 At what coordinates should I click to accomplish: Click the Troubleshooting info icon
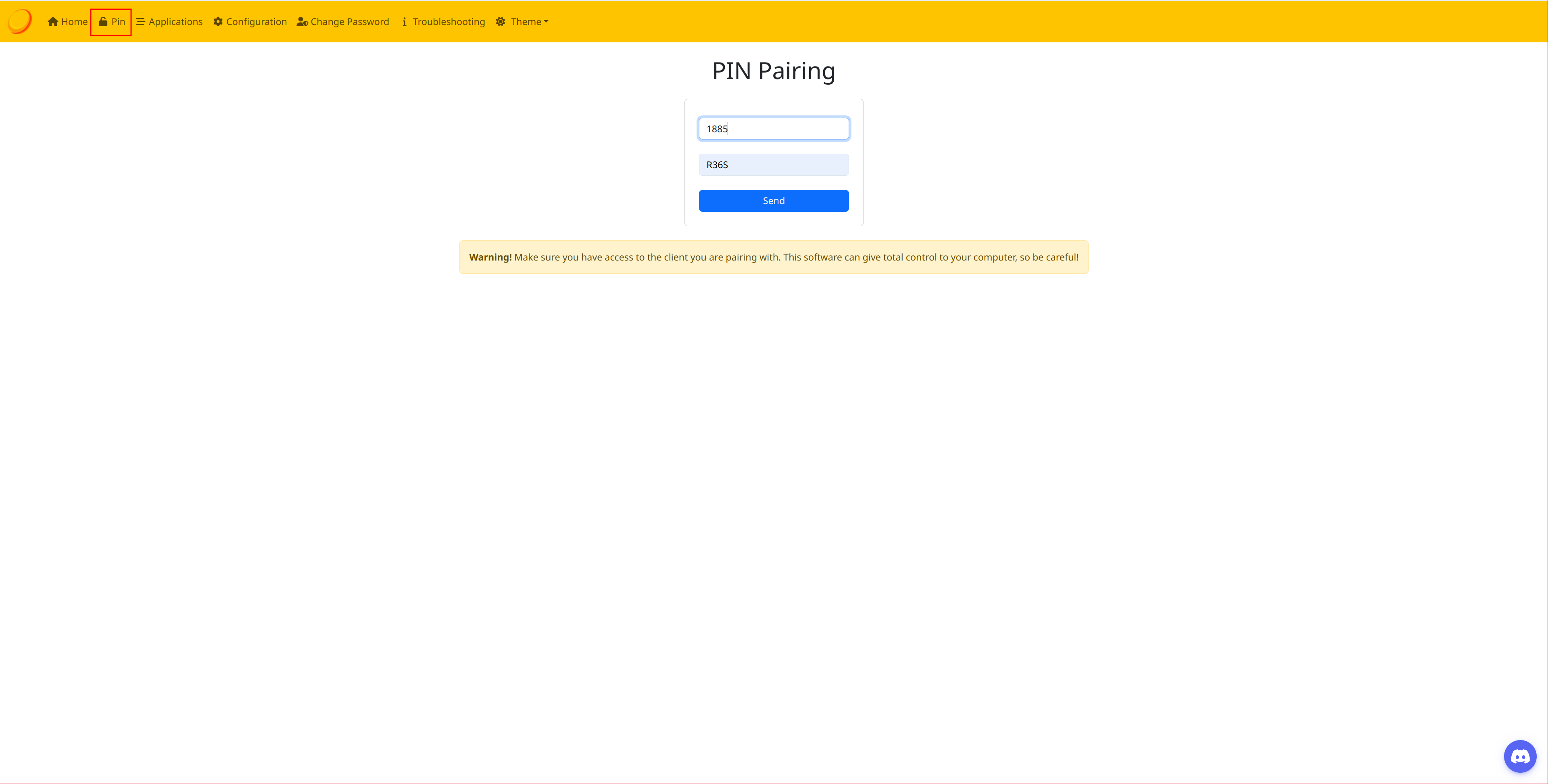click(405, 22)
